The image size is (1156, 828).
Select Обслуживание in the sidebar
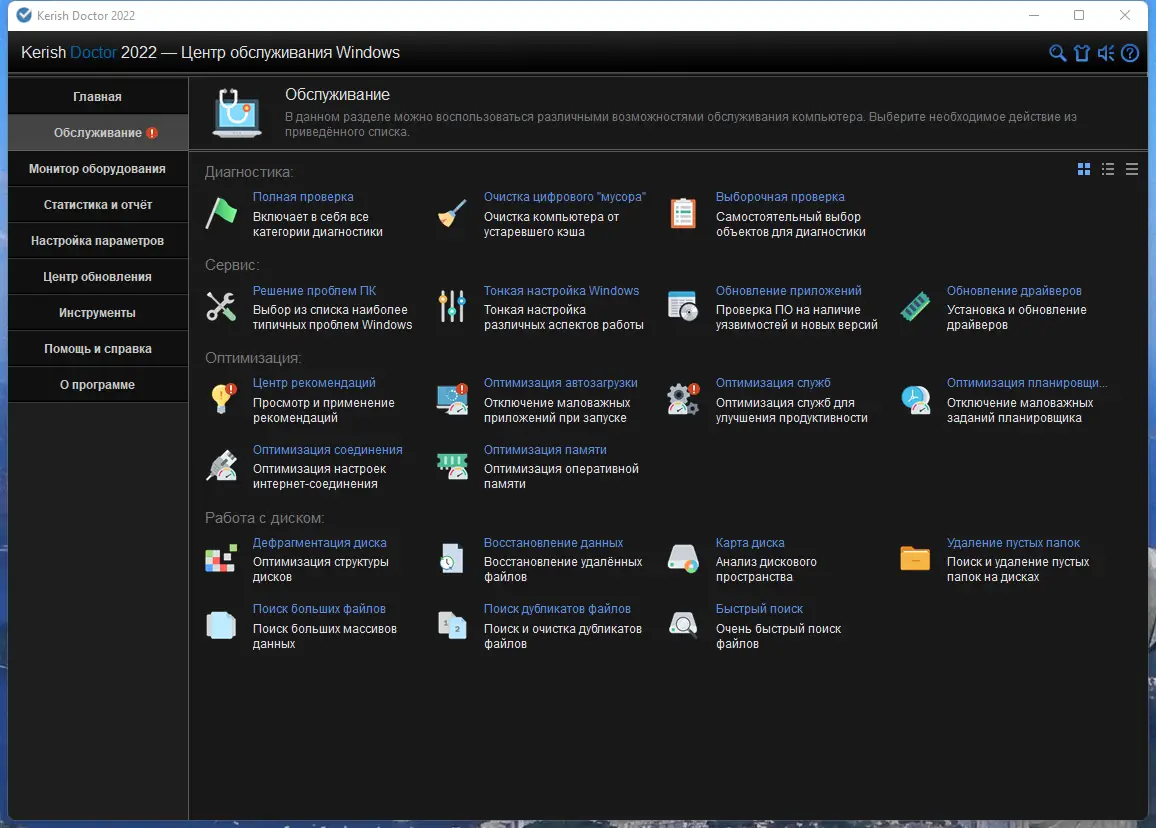(97, 133)
